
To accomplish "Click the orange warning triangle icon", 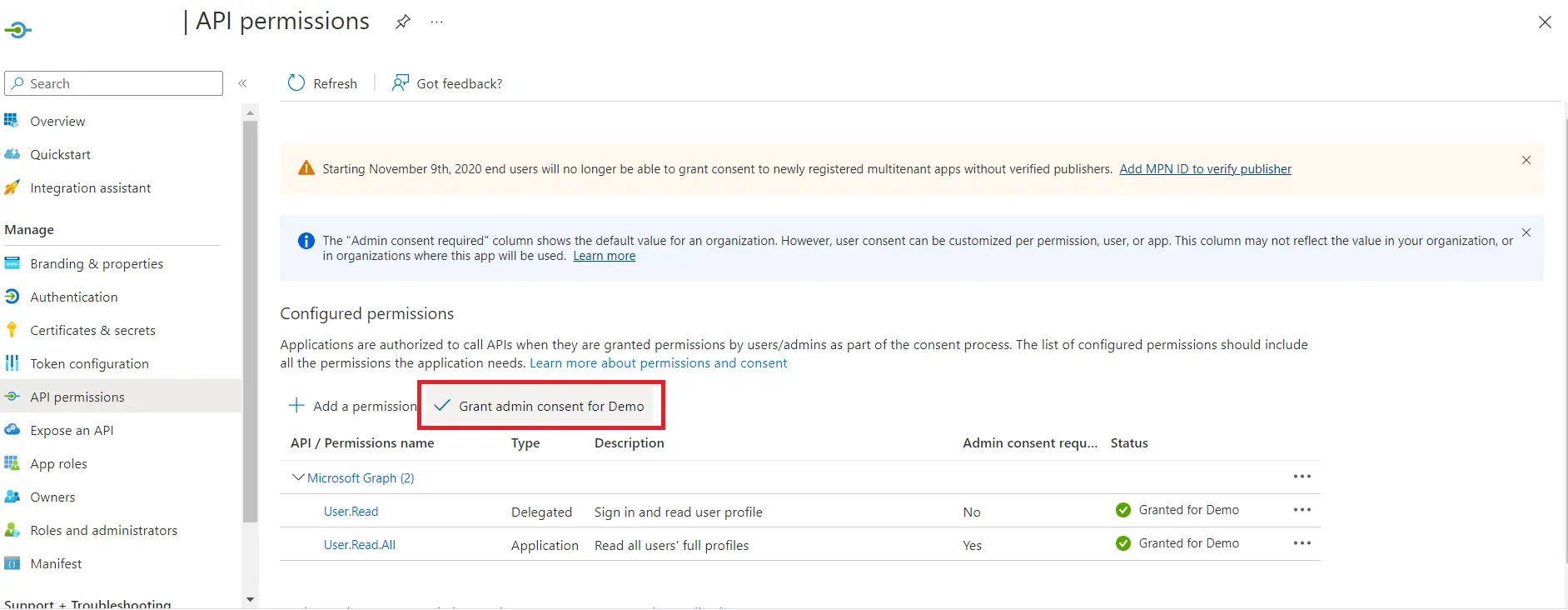I will click(306, 168).
